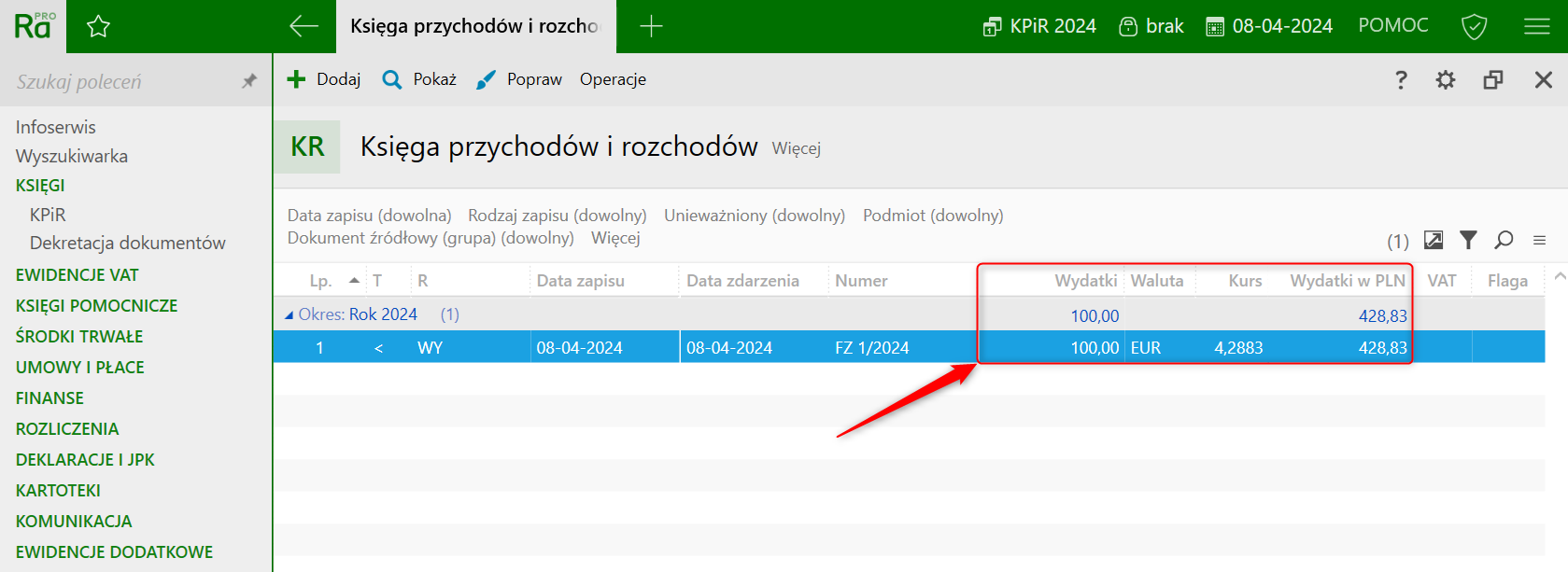Click the KR module badge

coord(307,146)
